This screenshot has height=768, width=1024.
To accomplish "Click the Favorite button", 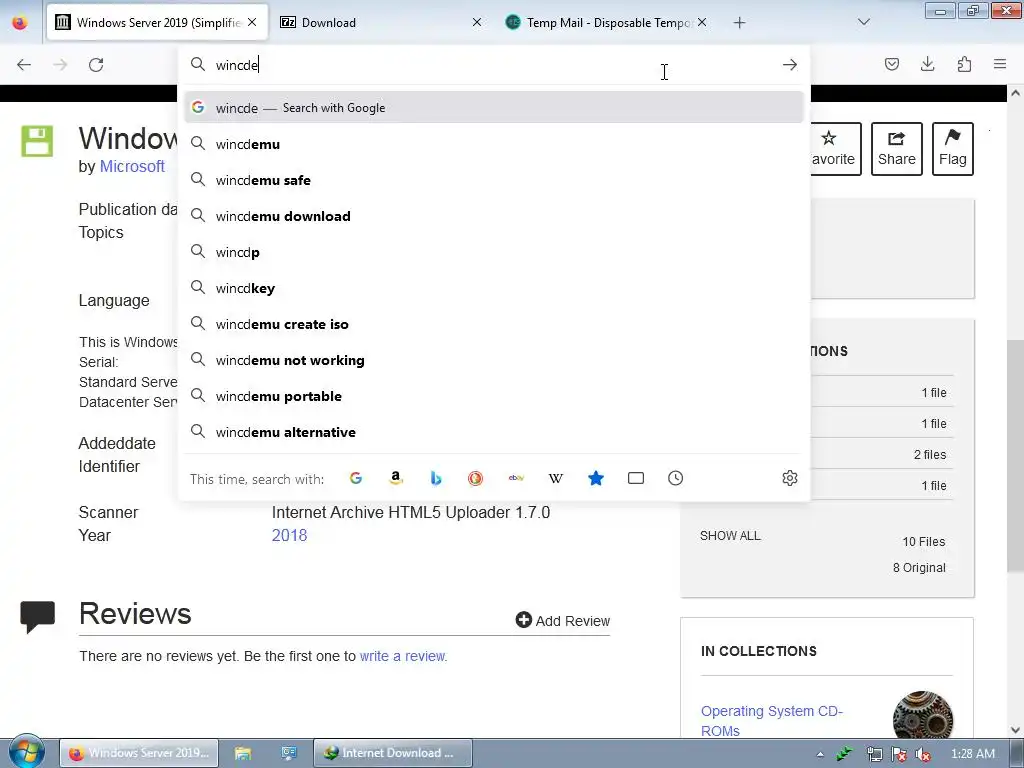I will (835, 149).
